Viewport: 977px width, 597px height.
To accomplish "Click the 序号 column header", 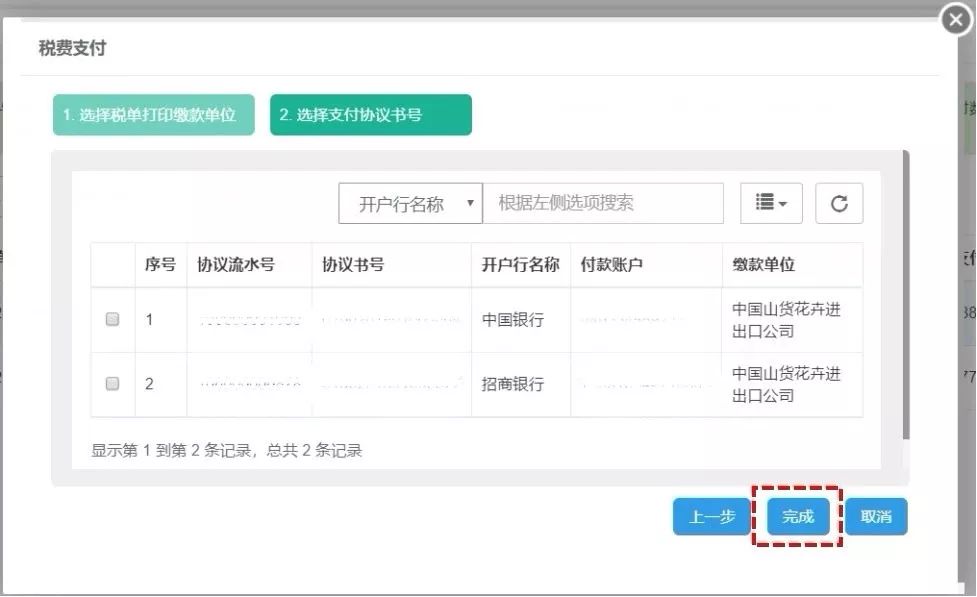I will [x=161, y=264].
